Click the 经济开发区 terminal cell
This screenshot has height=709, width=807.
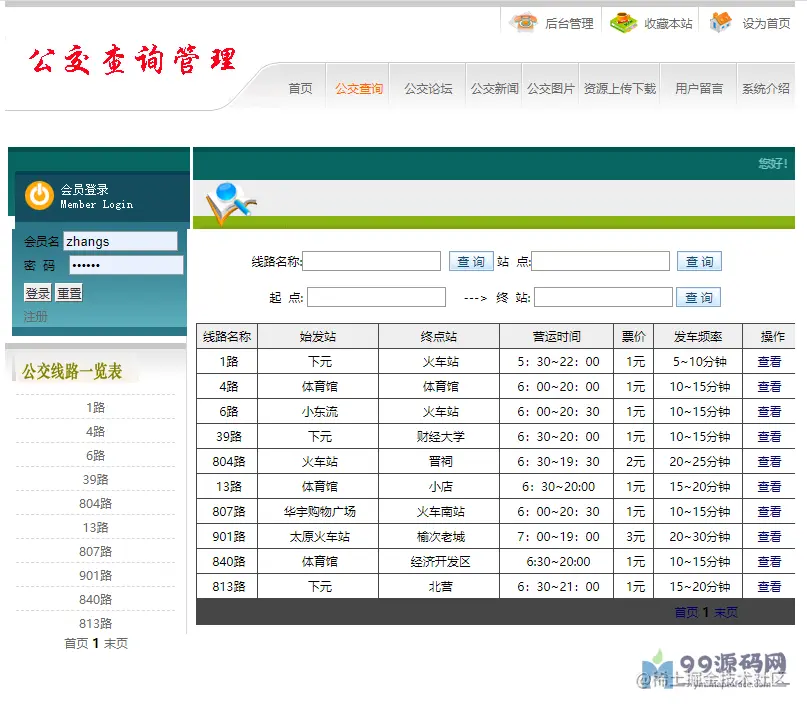(441, 561)
